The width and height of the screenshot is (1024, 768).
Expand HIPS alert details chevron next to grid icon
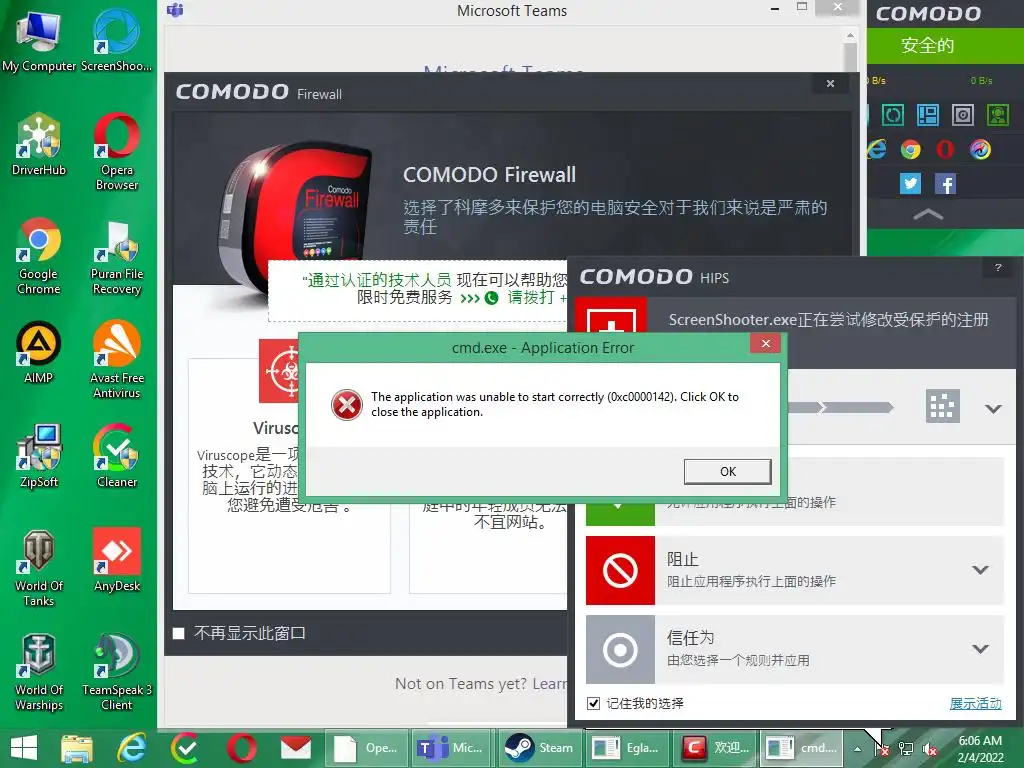(993, 409)
